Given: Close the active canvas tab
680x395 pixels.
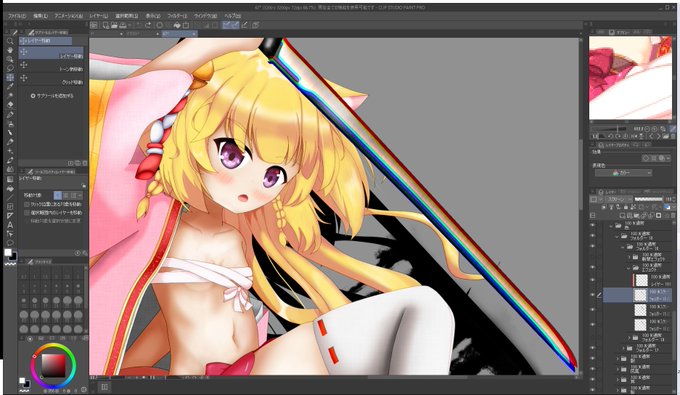Looking at the screenshot, I should (194, 33).
